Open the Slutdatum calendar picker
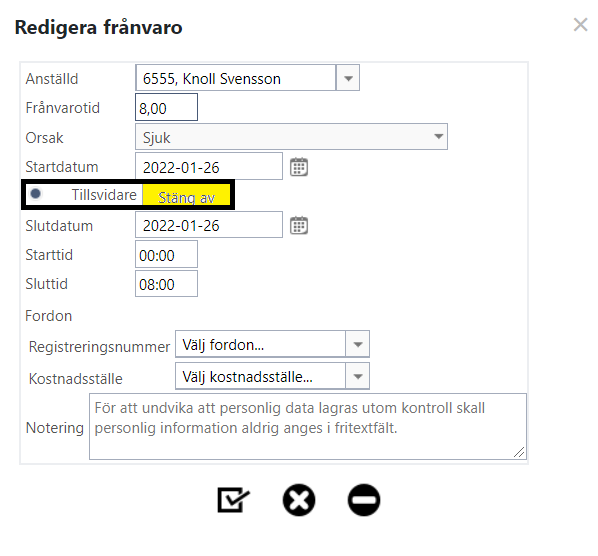Screen dimensions: 598x556 tap(299, 225)
